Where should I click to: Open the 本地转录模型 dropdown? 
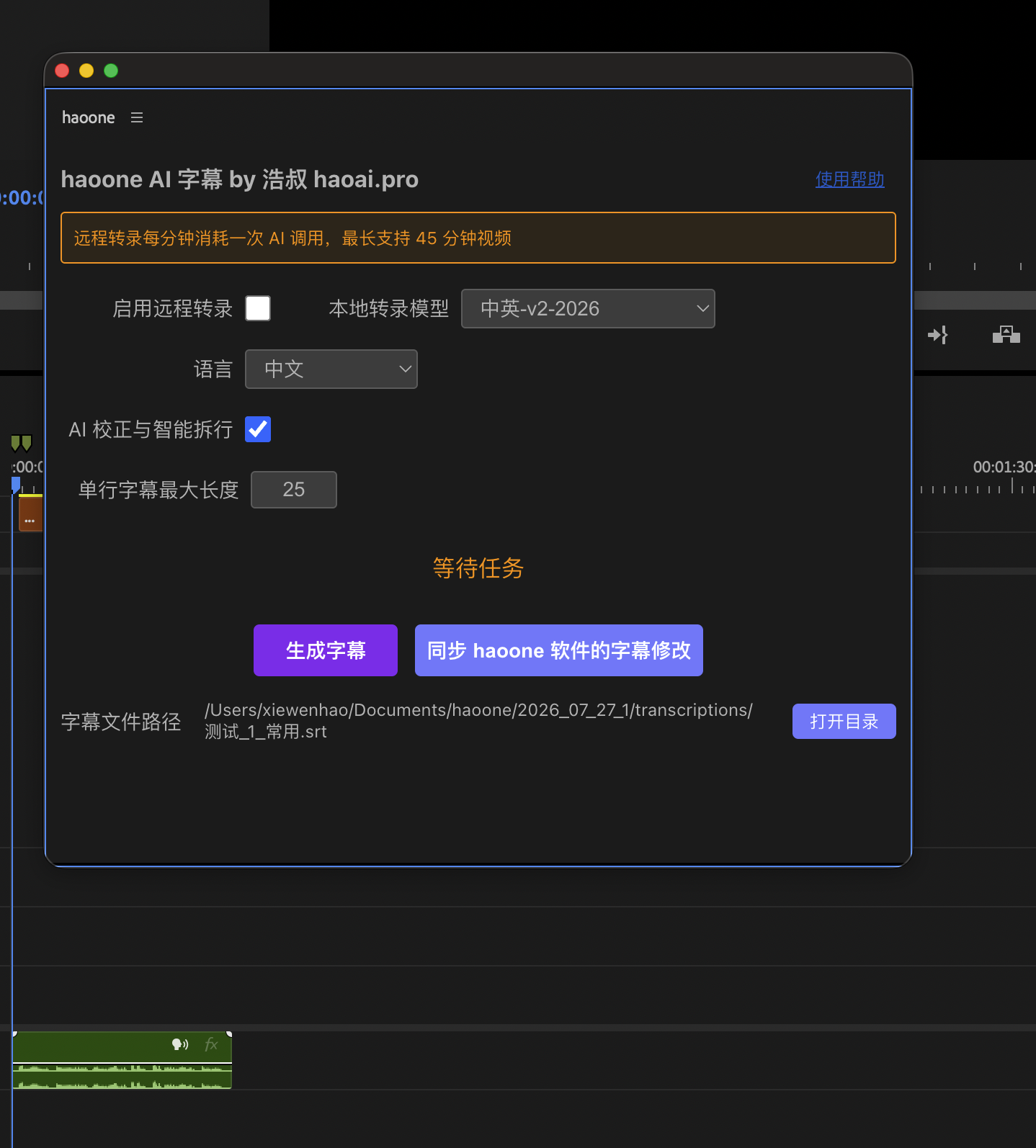point(588,308)
